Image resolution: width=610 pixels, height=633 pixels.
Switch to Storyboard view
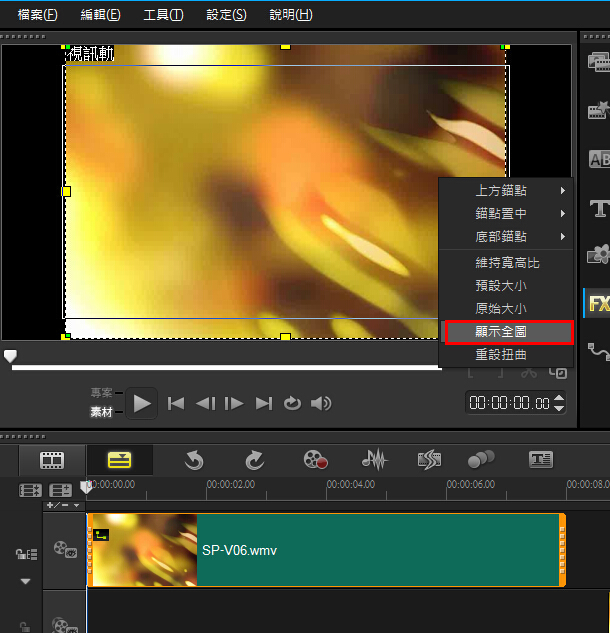(x=52, y=460)
